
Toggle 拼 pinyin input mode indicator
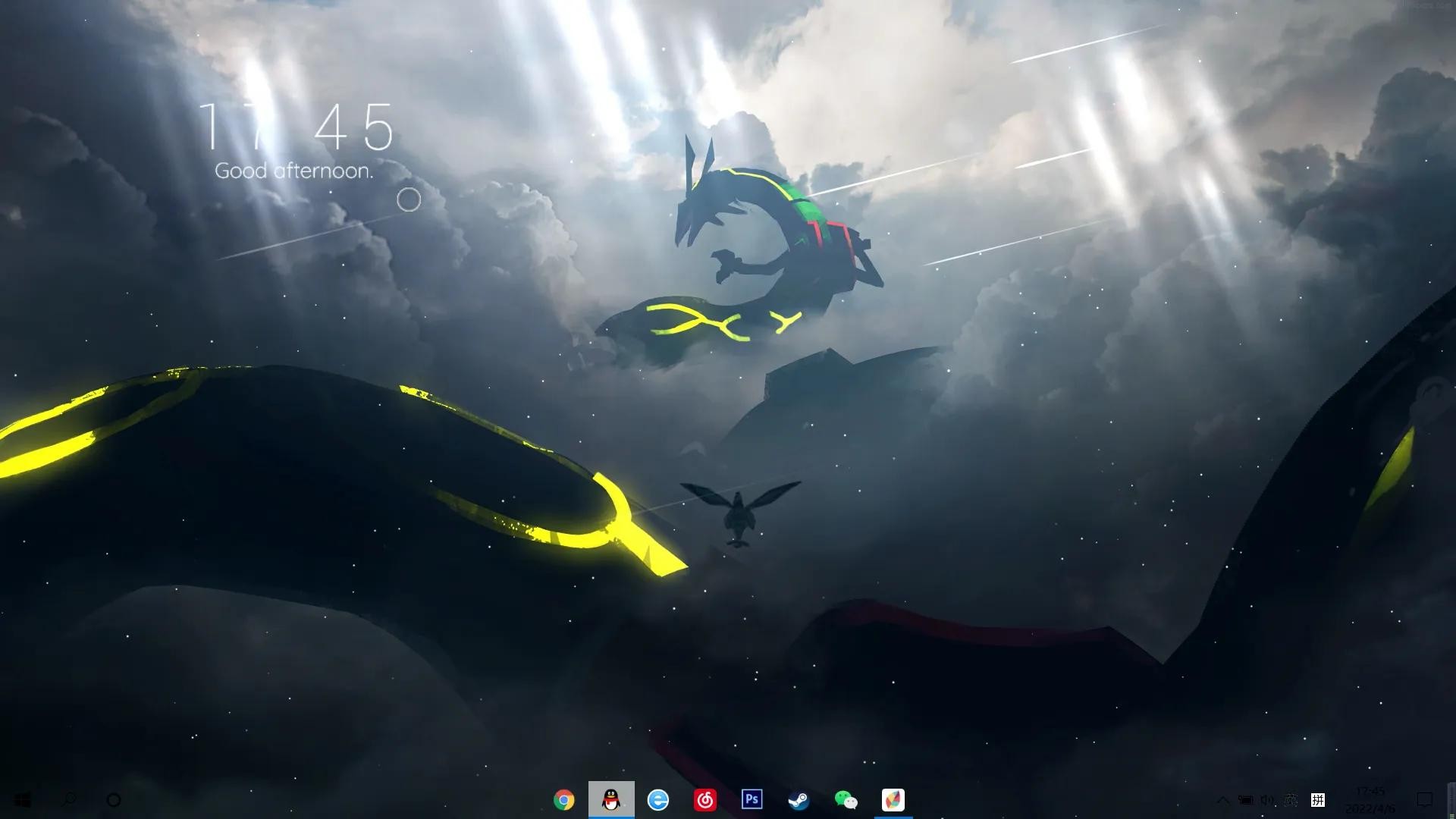(1318, 800)
